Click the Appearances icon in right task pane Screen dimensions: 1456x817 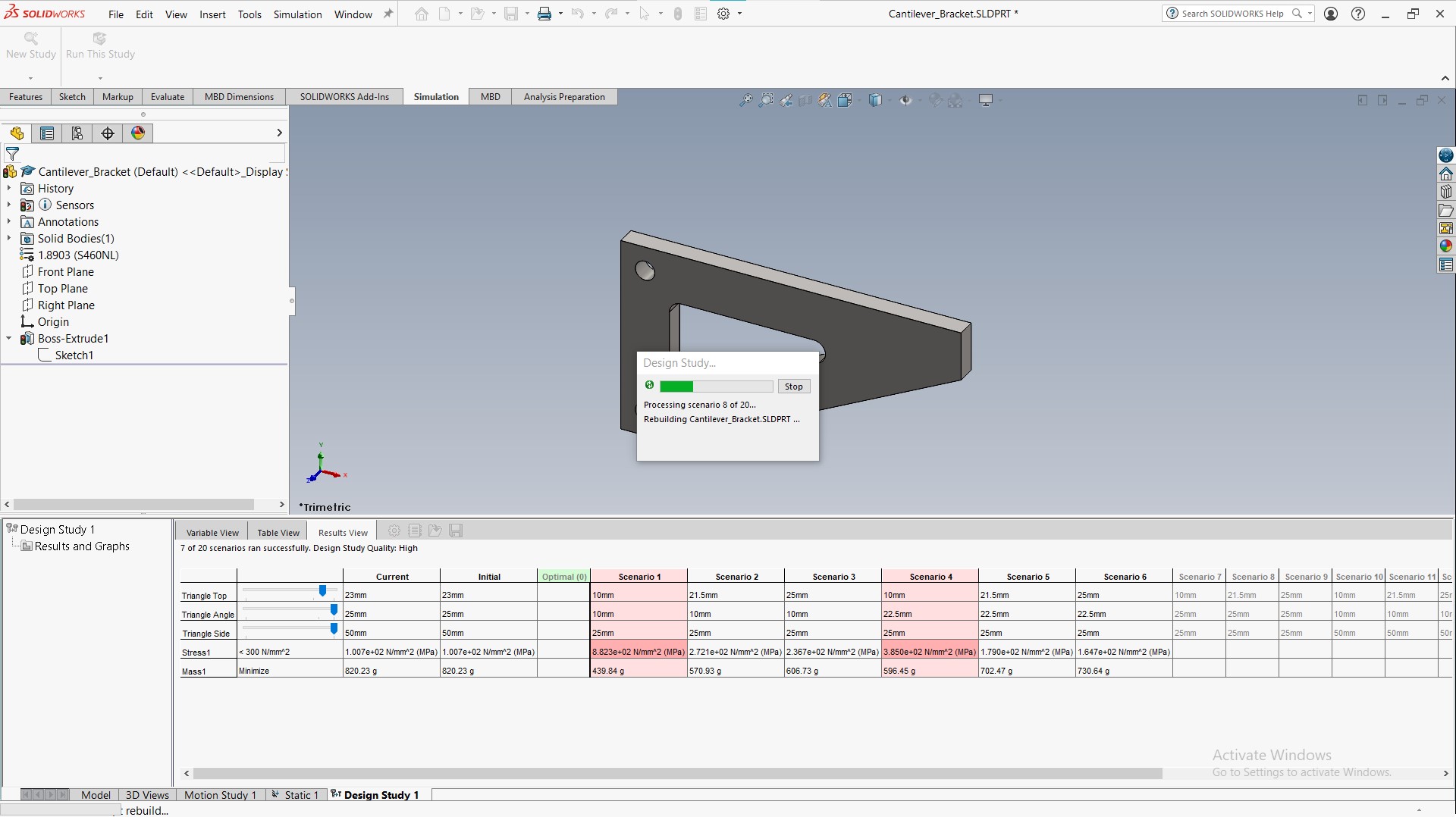(x=1446, y=246)
